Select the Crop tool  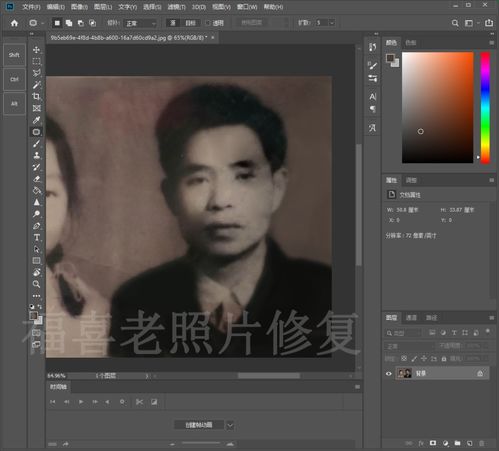(x=37, y=96)
